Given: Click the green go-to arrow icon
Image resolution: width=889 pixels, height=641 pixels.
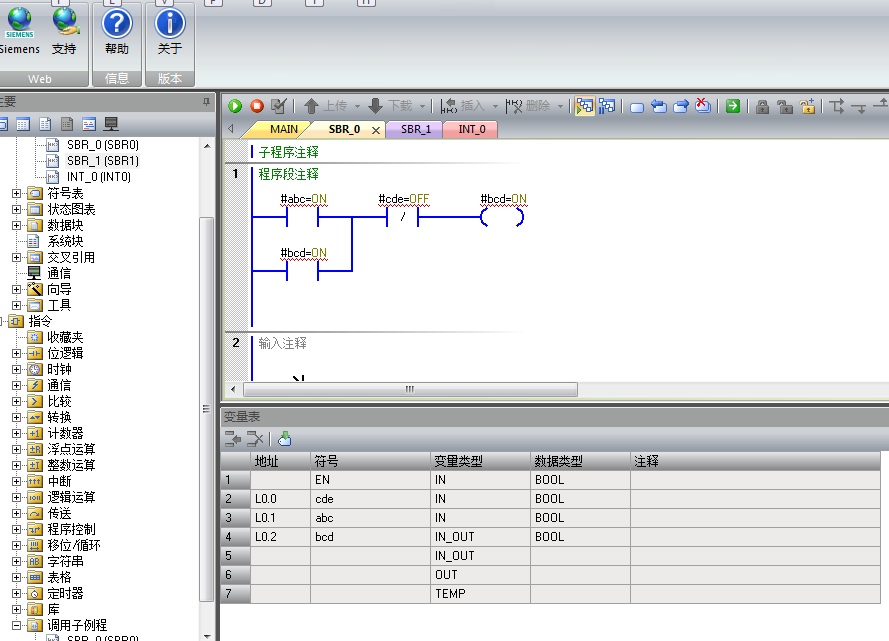Looking at the screenshot, I should click(733, 106).
